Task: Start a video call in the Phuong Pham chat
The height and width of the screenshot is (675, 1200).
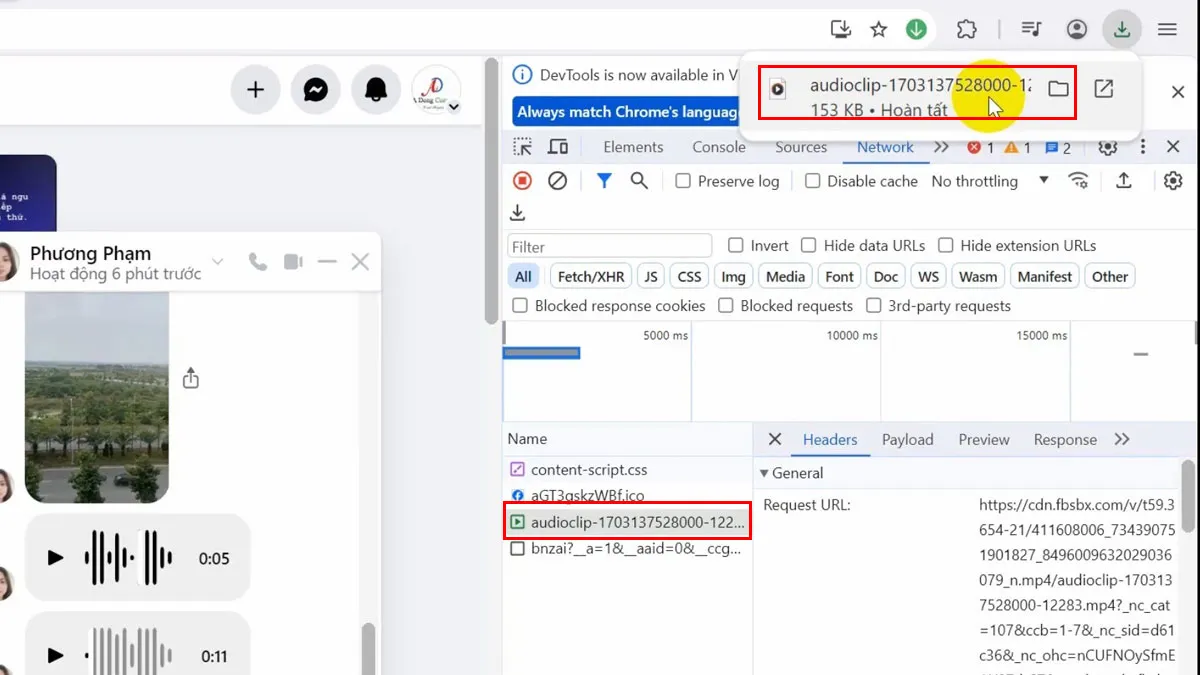Action: coord(291,261)
